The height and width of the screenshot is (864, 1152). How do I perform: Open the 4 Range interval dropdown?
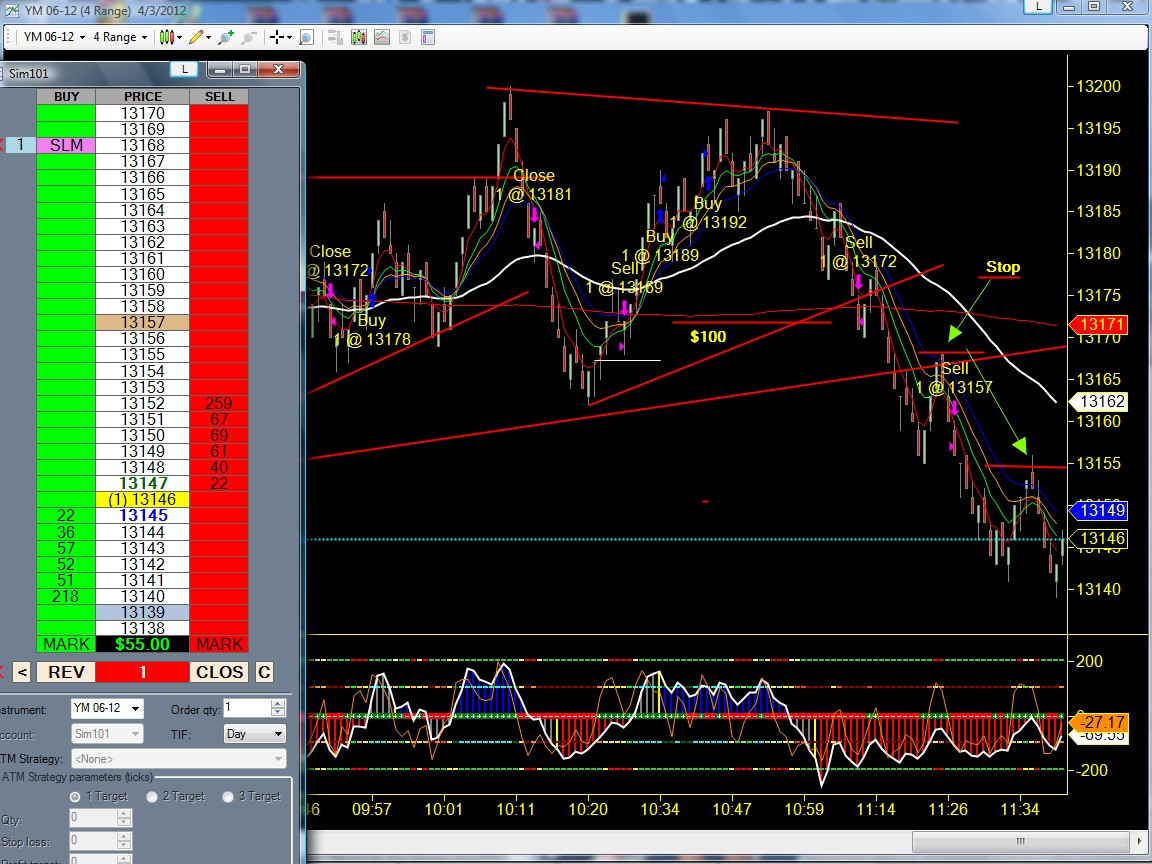[x=120, y=37]
